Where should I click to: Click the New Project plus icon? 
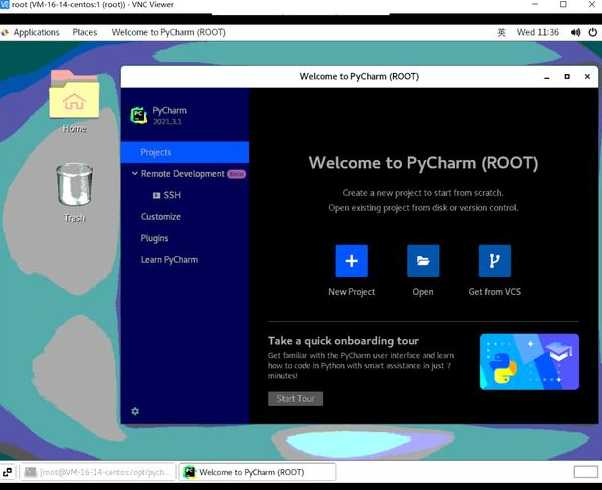point(351,261)
